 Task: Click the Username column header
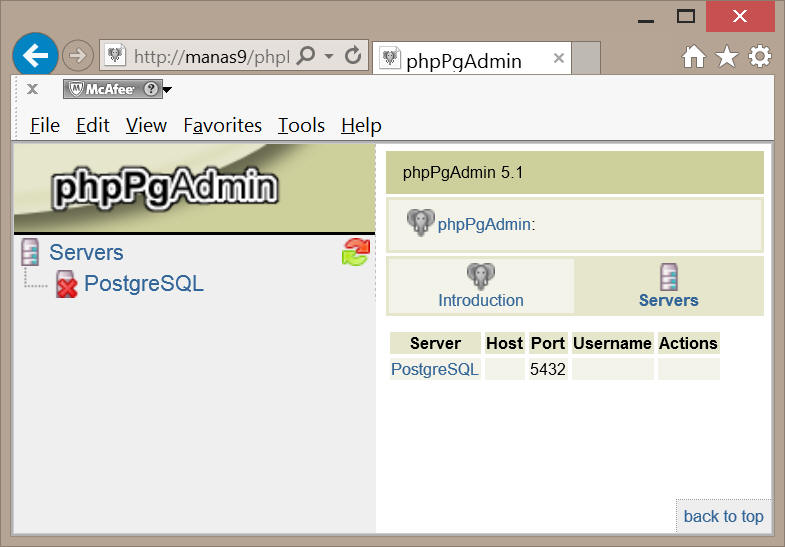point(613,343)
